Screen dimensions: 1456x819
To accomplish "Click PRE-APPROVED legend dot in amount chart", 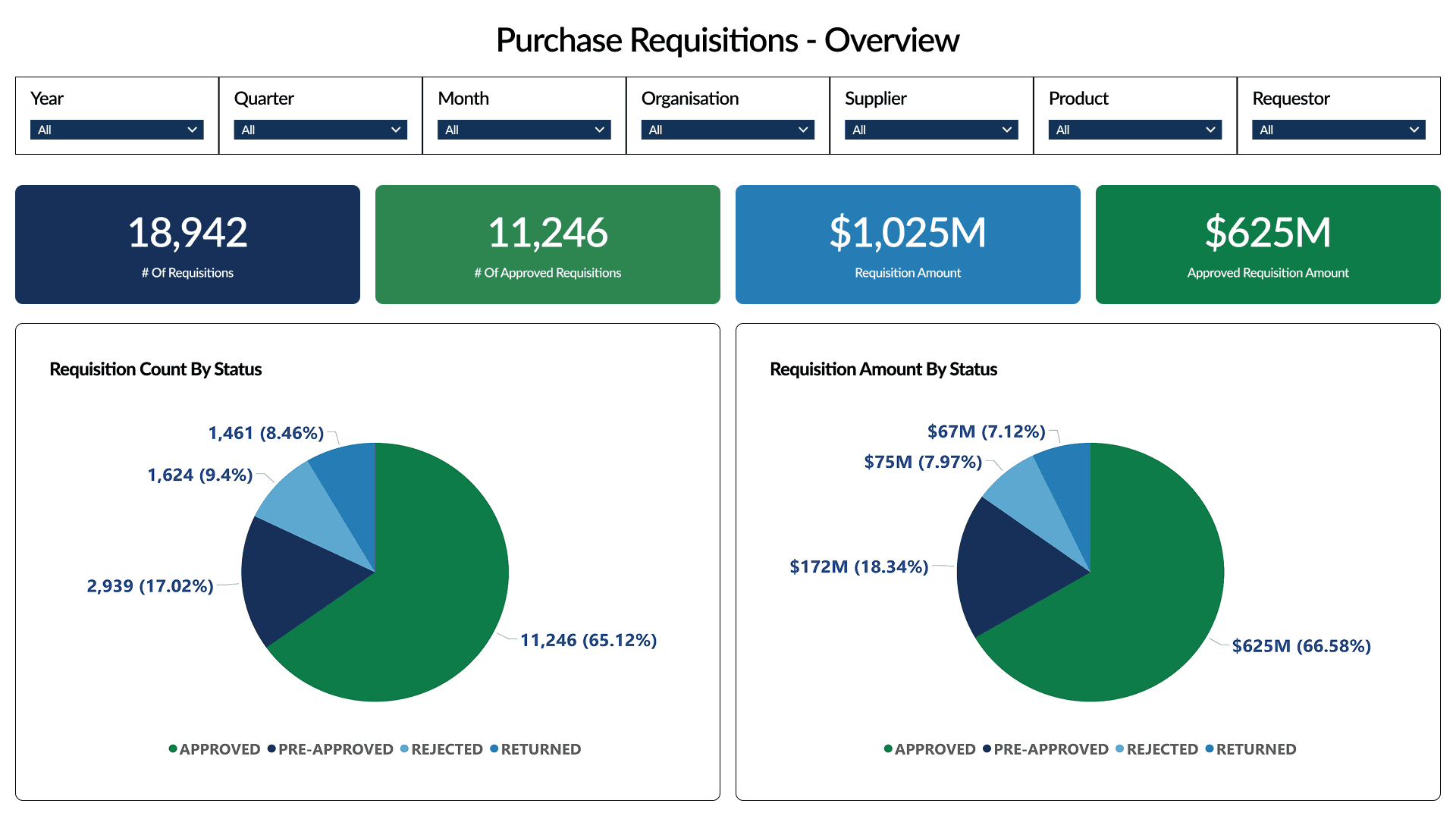I will (x=987, y=749).
